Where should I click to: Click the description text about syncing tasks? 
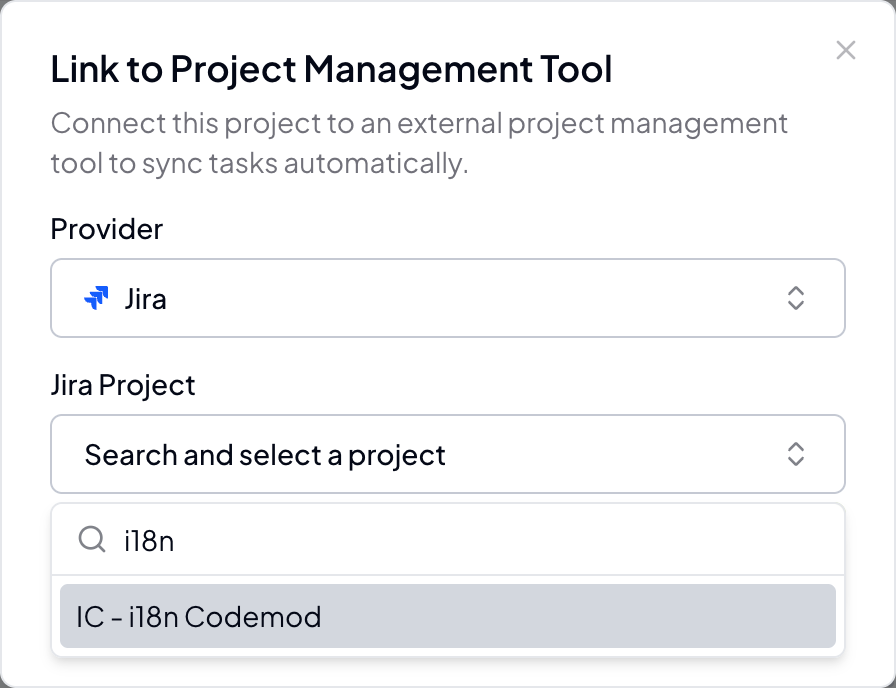[x=419, y=143]
